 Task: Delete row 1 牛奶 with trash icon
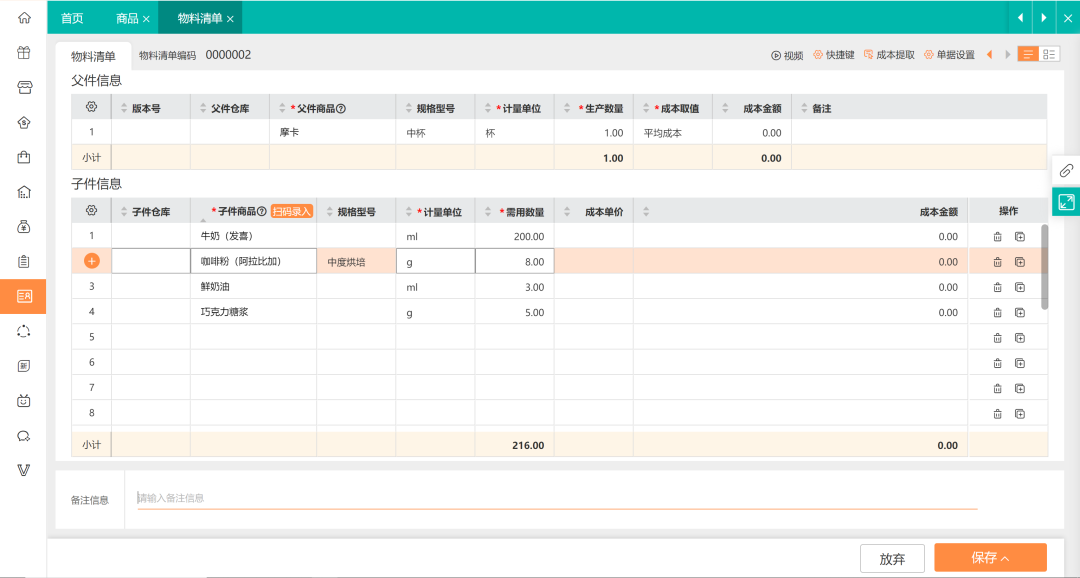(997, 236)
